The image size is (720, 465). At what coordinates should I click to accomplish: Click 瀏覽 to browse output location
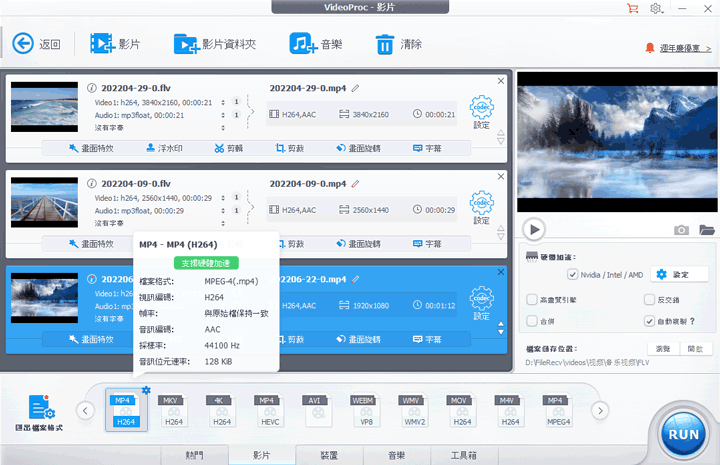[x=663, y=349]
